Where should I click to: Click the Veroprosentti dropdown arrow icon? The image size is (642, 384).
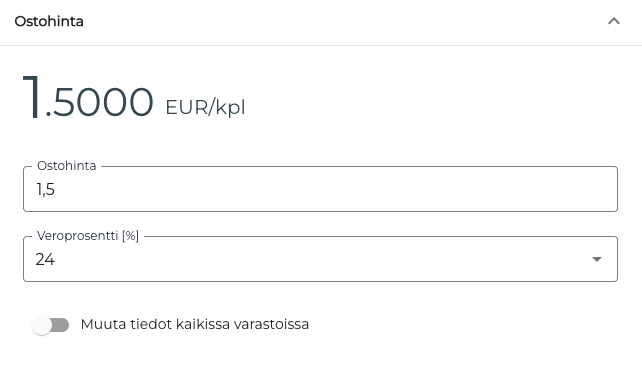pos(597,259)
